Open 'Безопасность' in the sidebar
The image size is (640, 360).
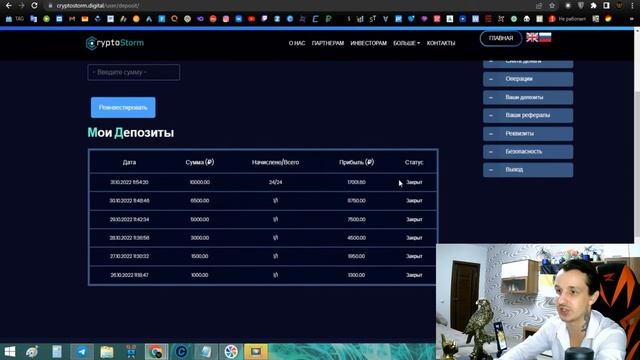pos(528,152)
